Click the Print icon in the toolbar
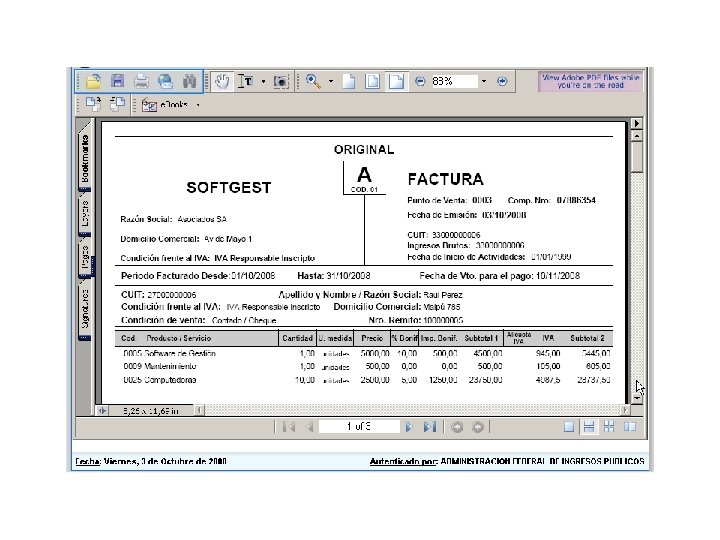720x540 pixels. coord(141,81)
